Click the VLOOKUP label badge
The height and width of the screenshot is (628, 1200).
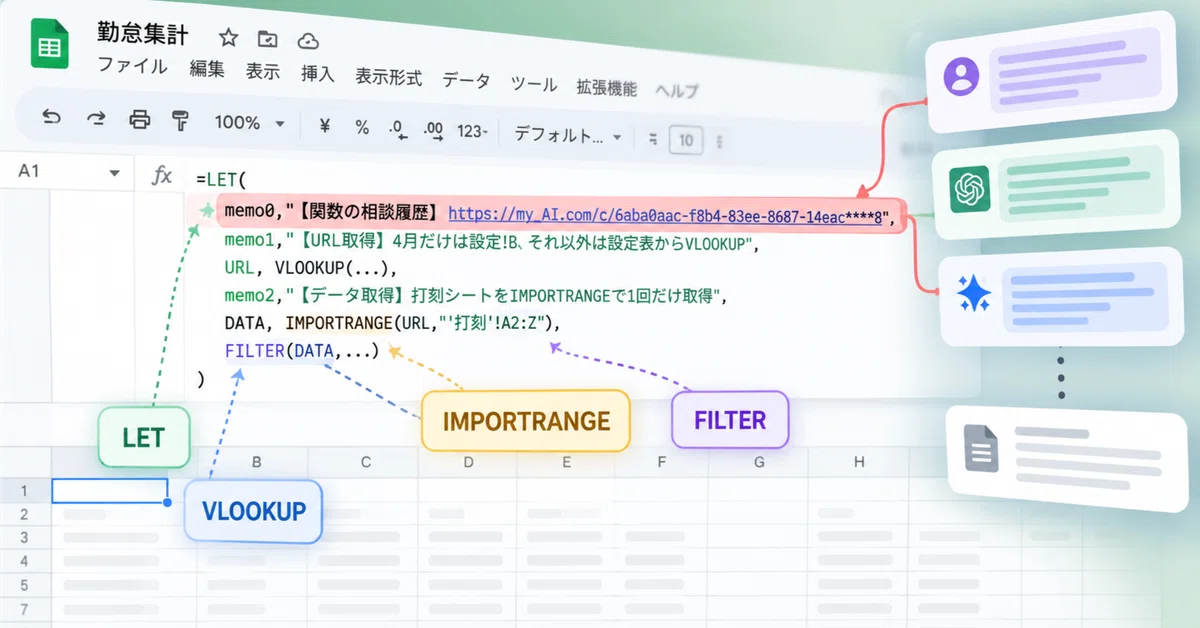[x=254, y=511]
